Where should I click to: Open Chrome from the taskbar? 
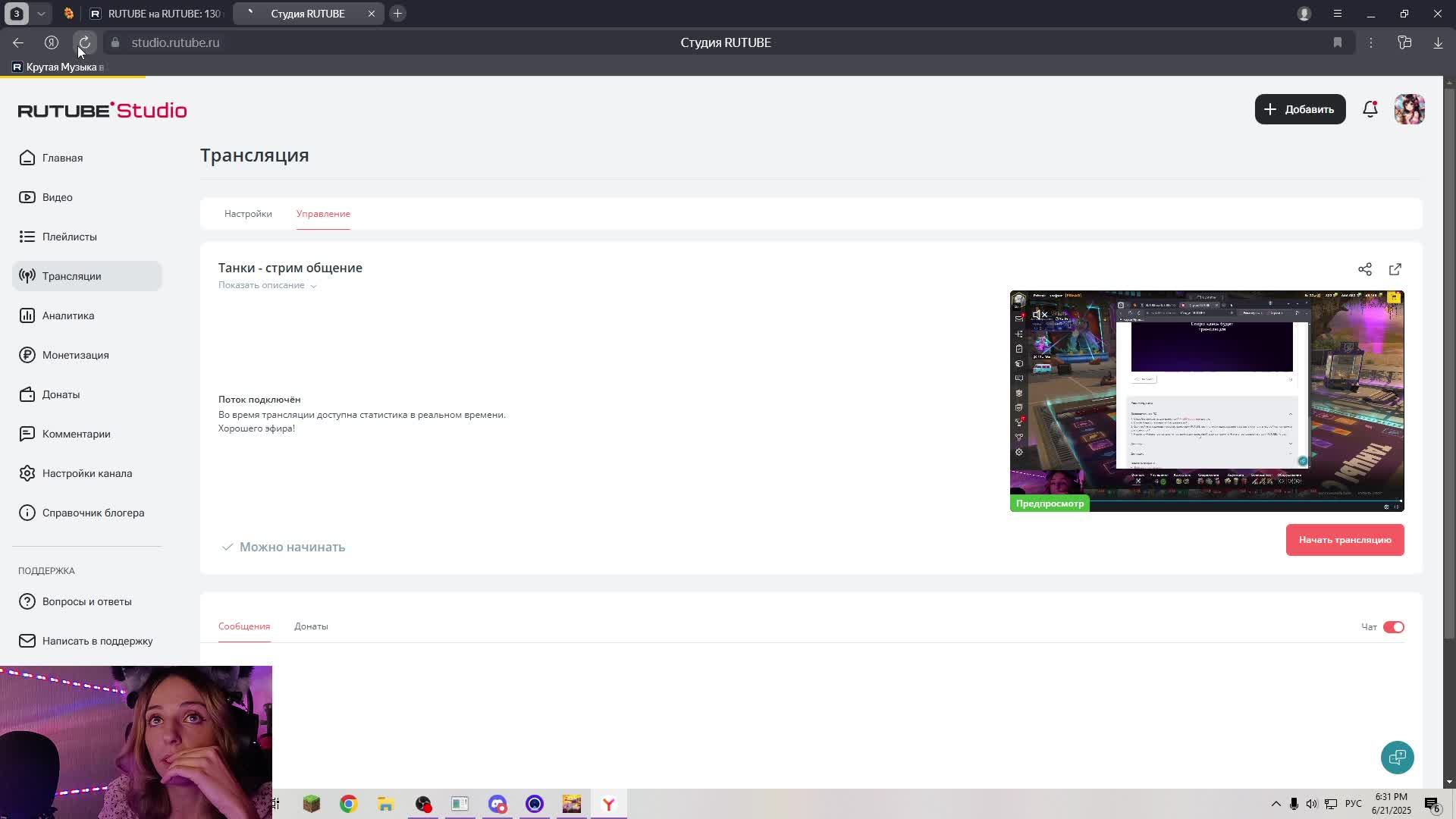click(x=348, y=804)
